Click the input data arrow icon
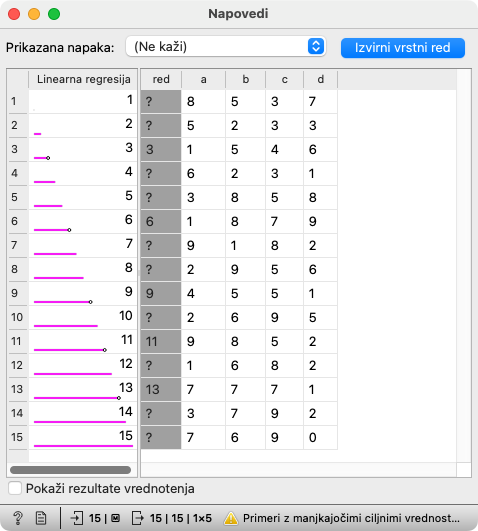This screenshot has width=478, height=531. pyautogui.click(x=77, y=518)
